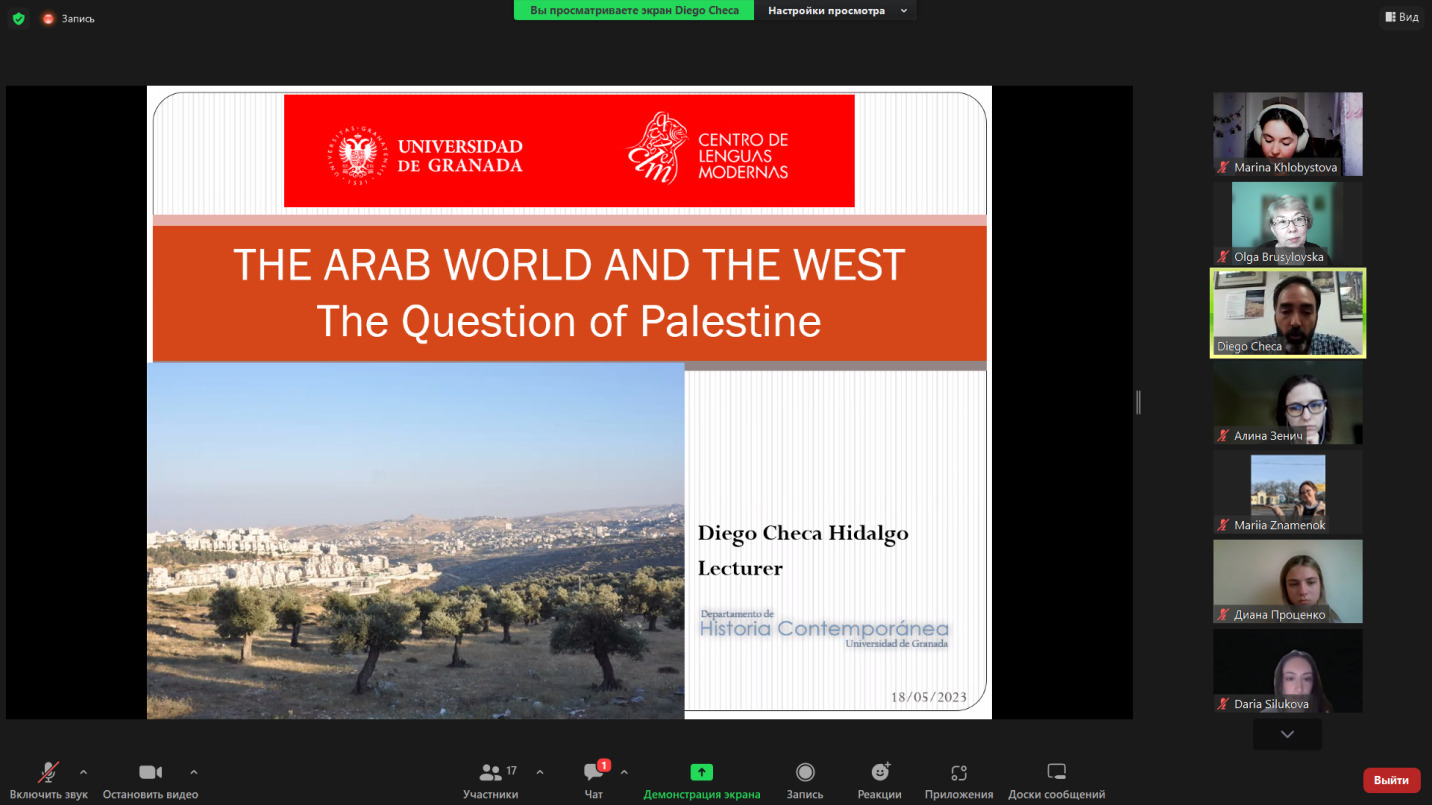Click the green encryption shield icon
Image resolution: width=1432 pixels, height=805 pixels.
pos(19,18)
